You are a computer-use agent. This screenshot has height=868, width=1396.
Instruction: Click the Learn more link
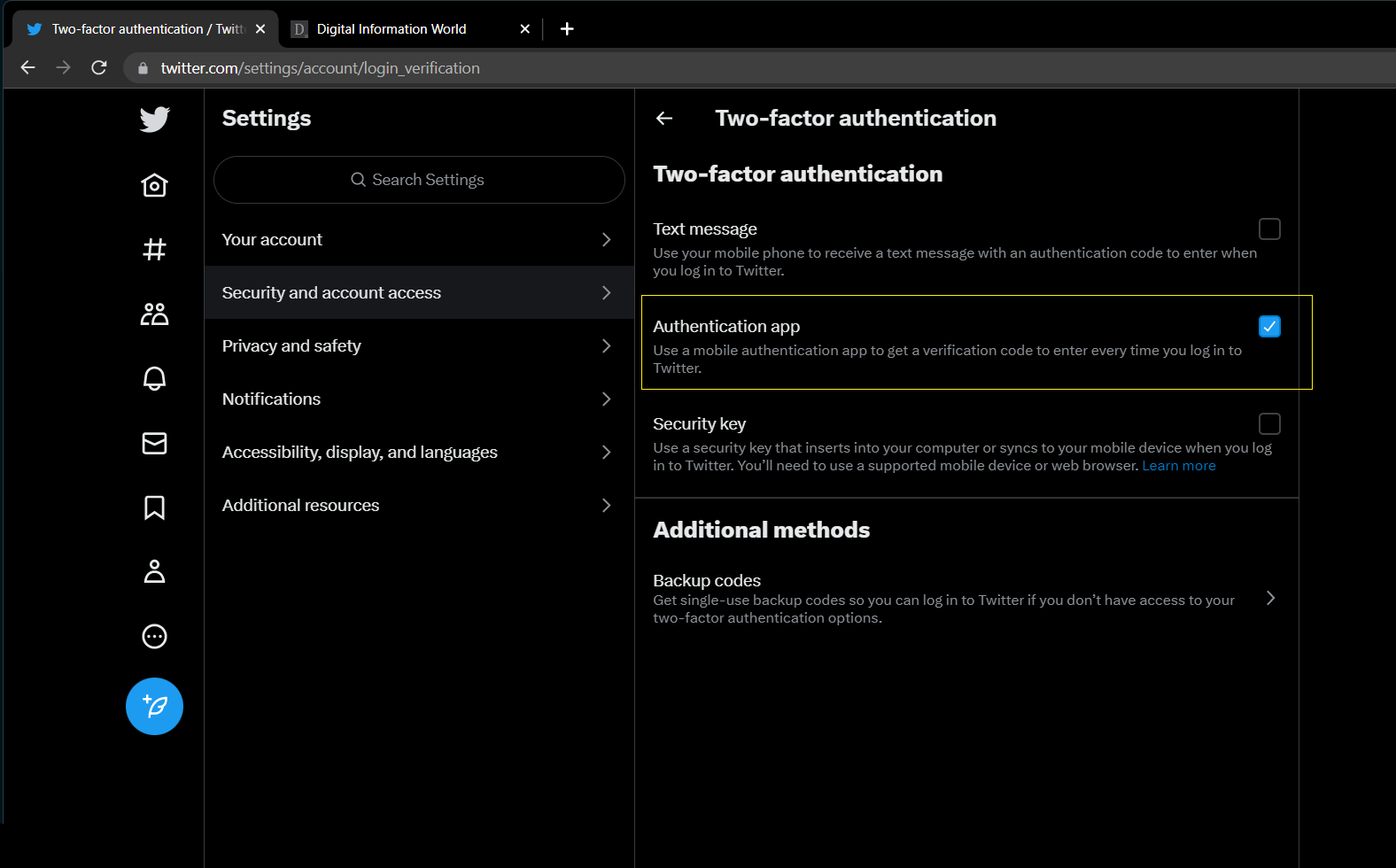[1179, 466]
